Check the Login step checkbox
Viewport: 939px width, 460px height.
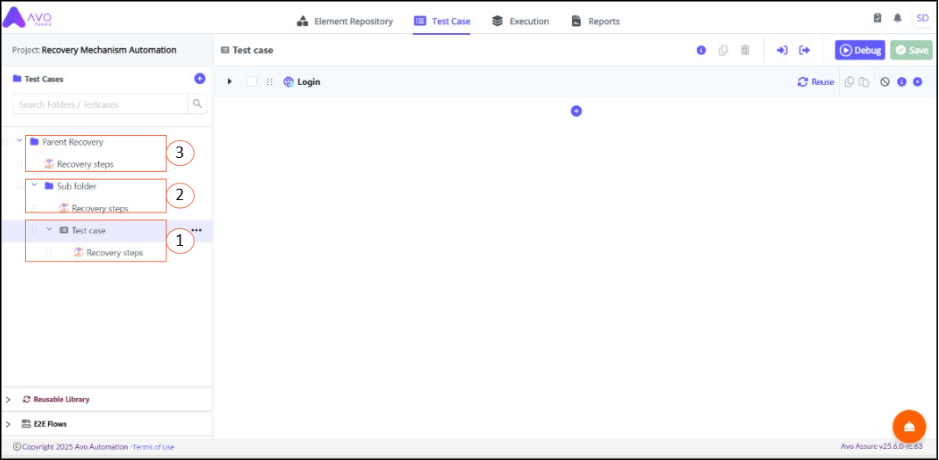pos(252,82)
